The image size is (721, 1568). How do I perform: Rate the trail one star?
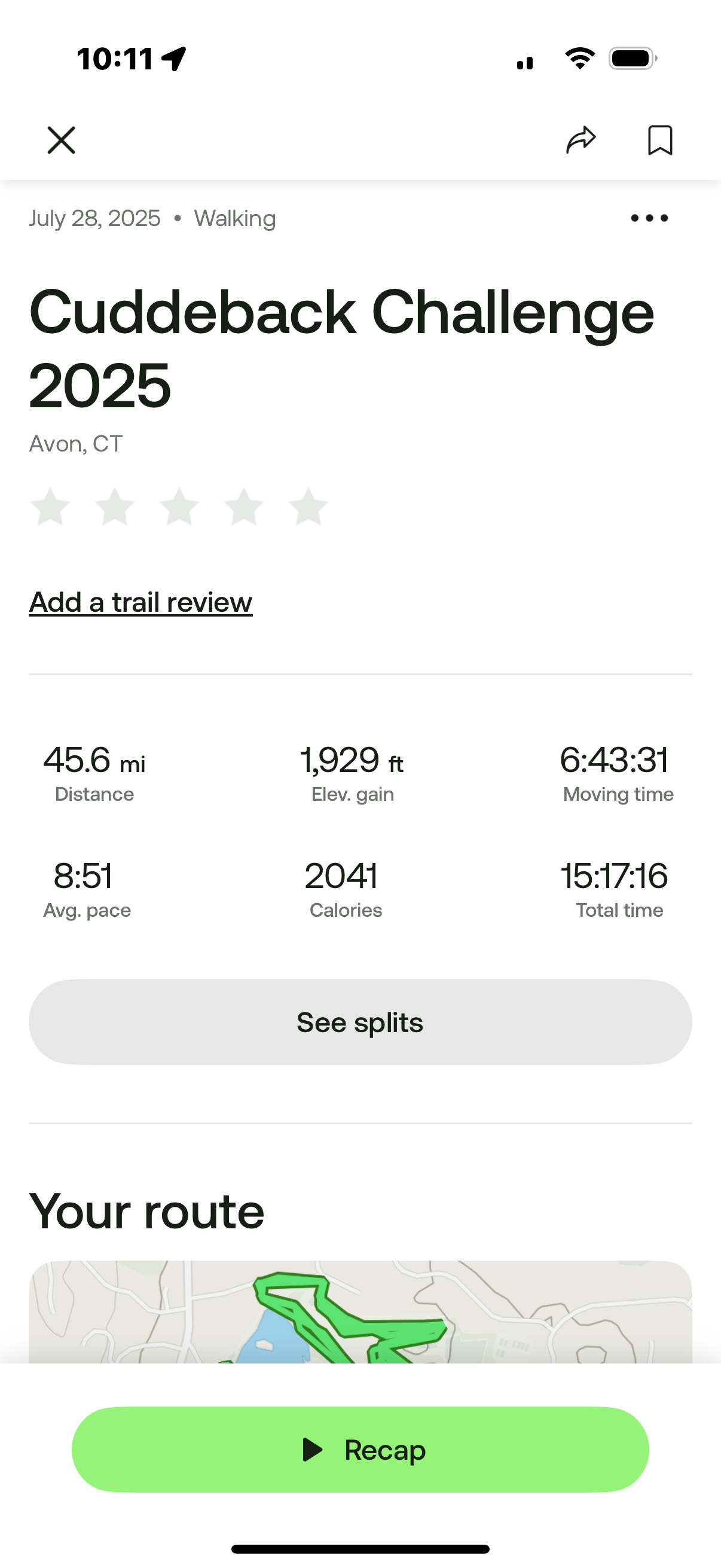[x=50, y=507]
